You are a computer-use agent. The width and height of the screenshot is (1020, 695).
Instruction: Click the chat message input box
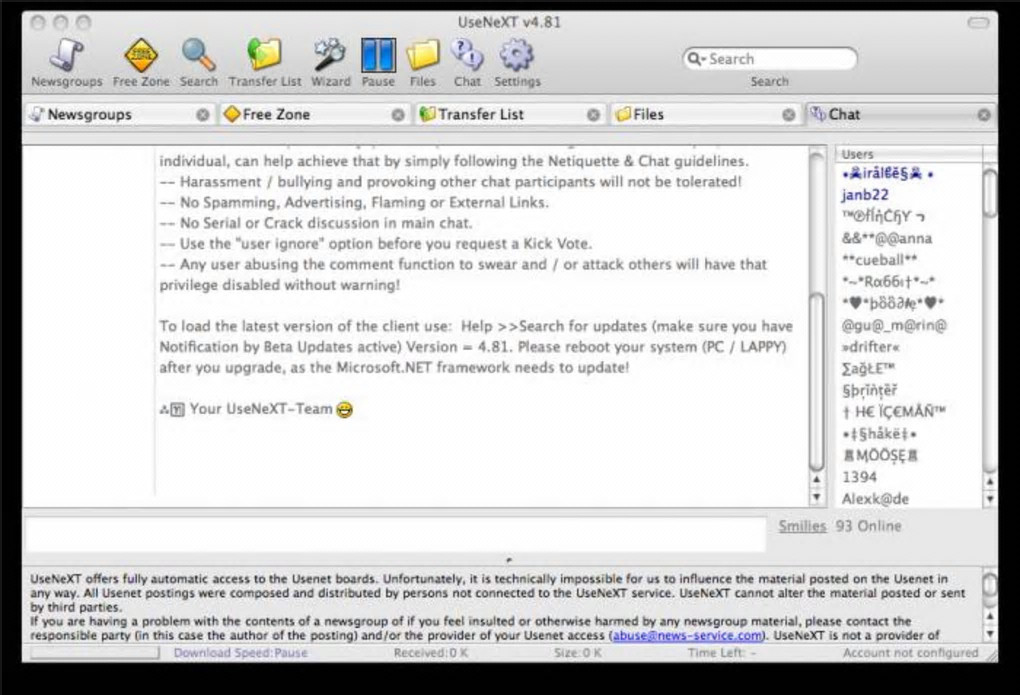click(x=396, y=534)
